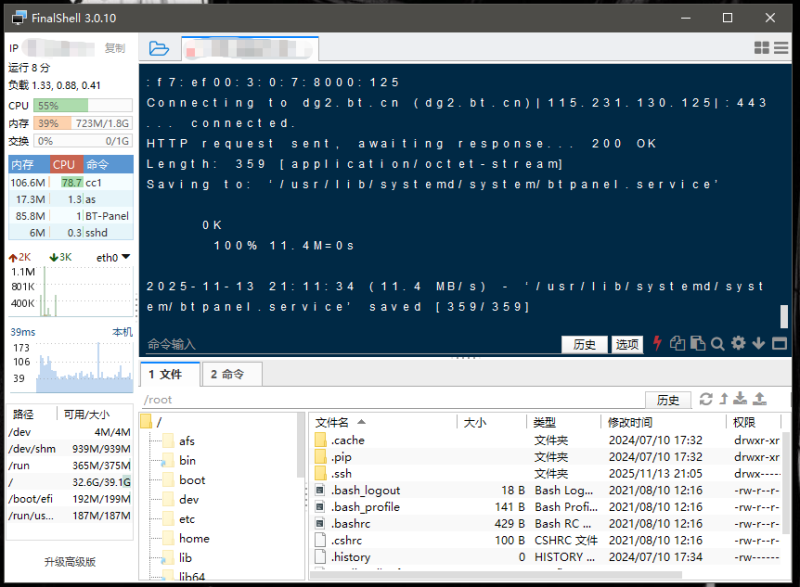Click the 升级高级版 upgrade link
Image resolution: width=800 pixels, height=587 pixels.
(70, 561)
